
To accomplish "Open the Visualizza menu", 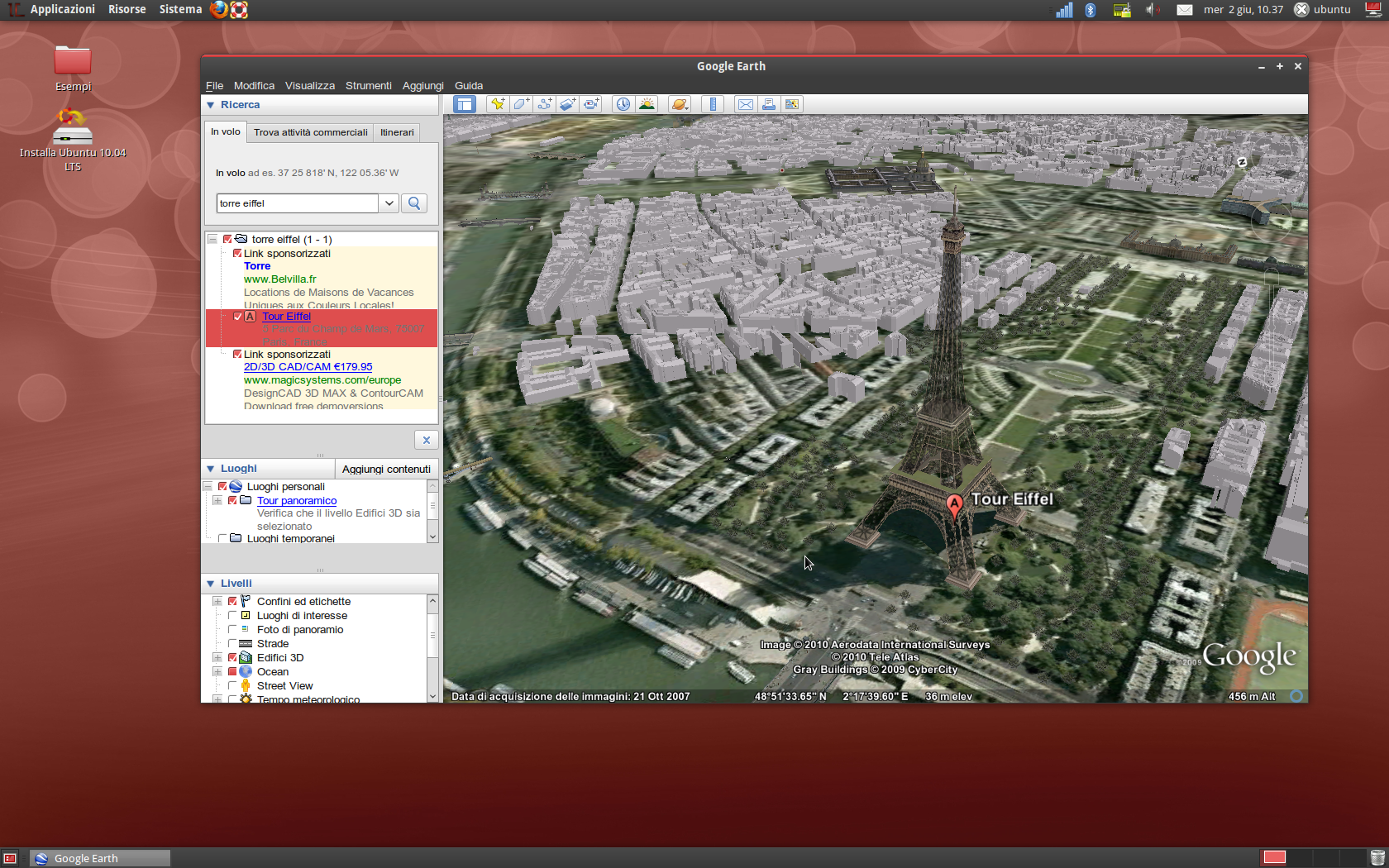I will [x=310, y=85].
